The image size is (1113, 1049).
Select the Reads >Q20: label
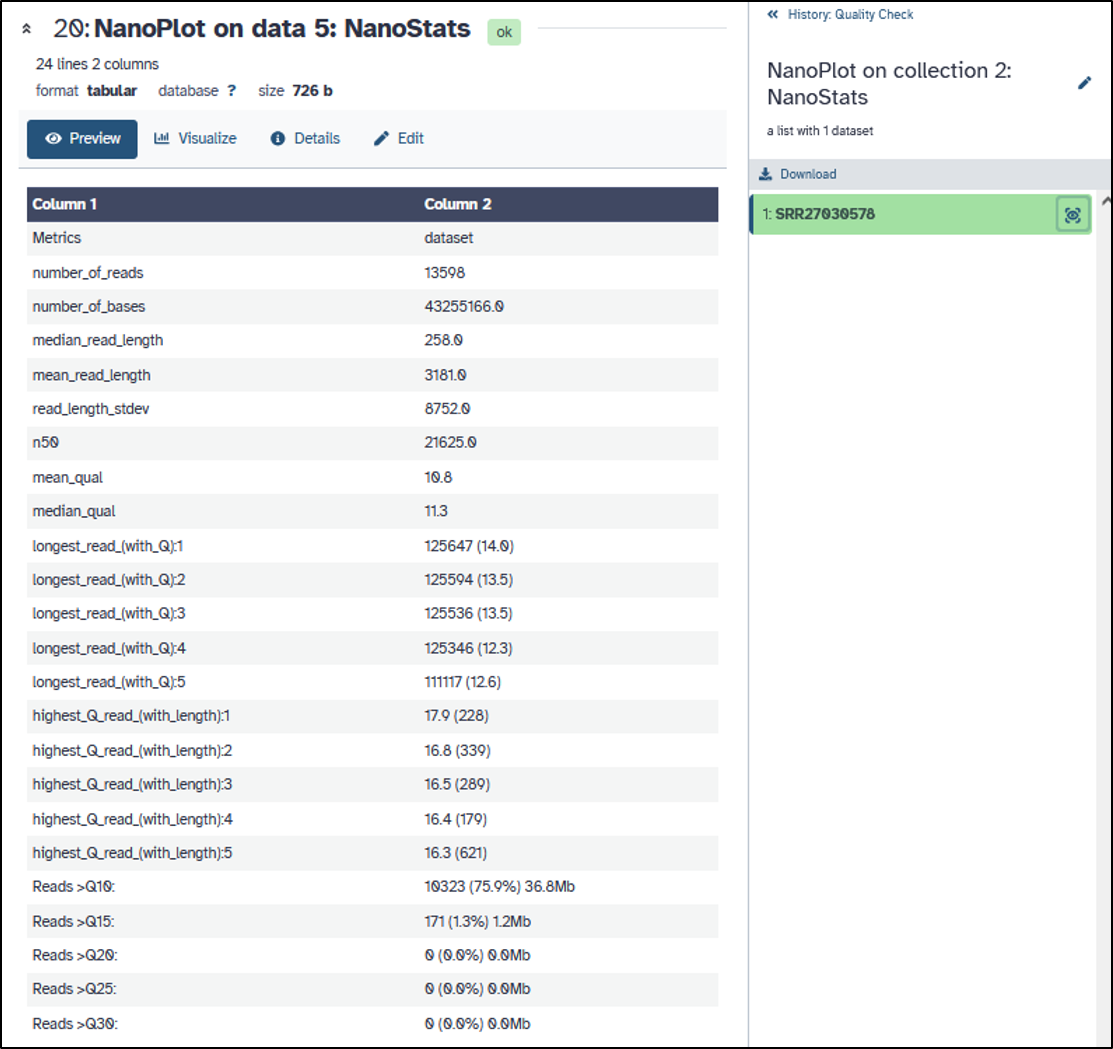click(x=75, y=955)
